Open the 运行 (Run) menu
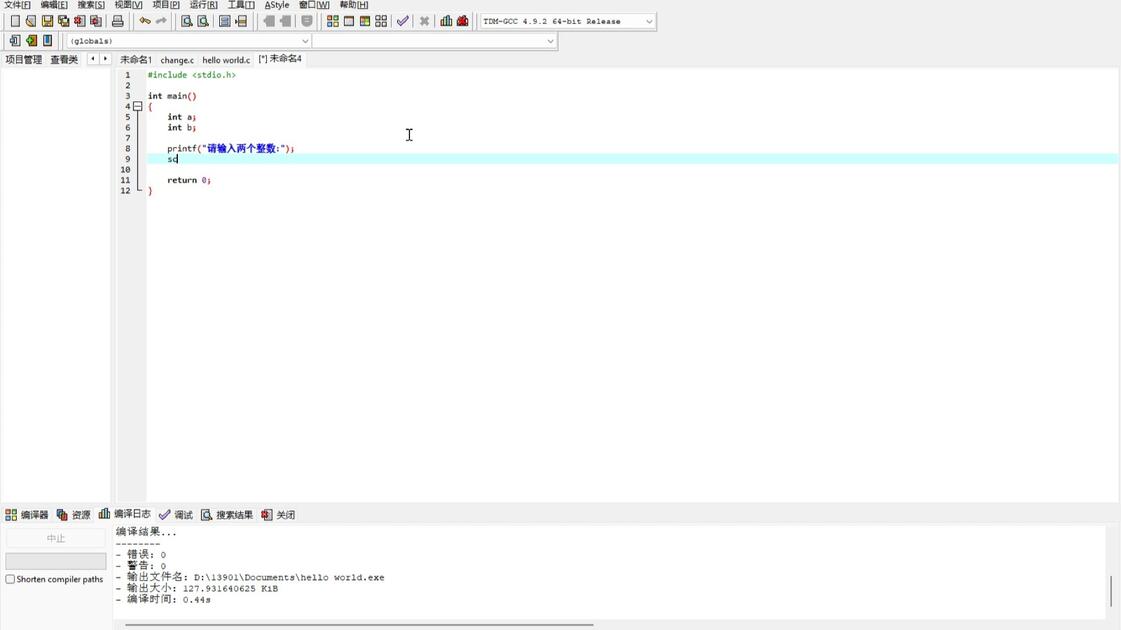Screen dimensions: 1121x630 (x=203, y=5)
